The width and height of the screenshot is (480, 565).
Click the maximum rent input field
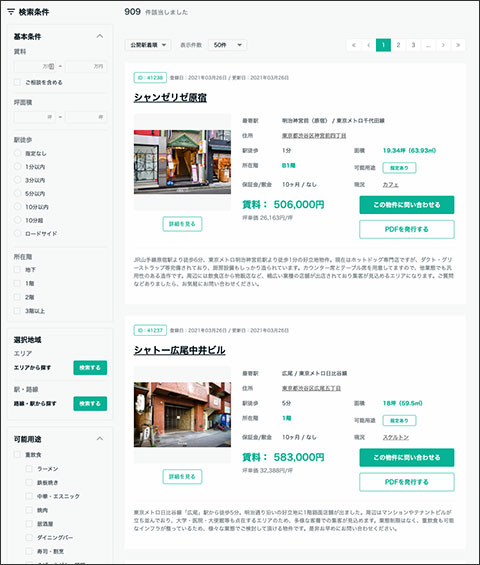(x=86, y=66)
